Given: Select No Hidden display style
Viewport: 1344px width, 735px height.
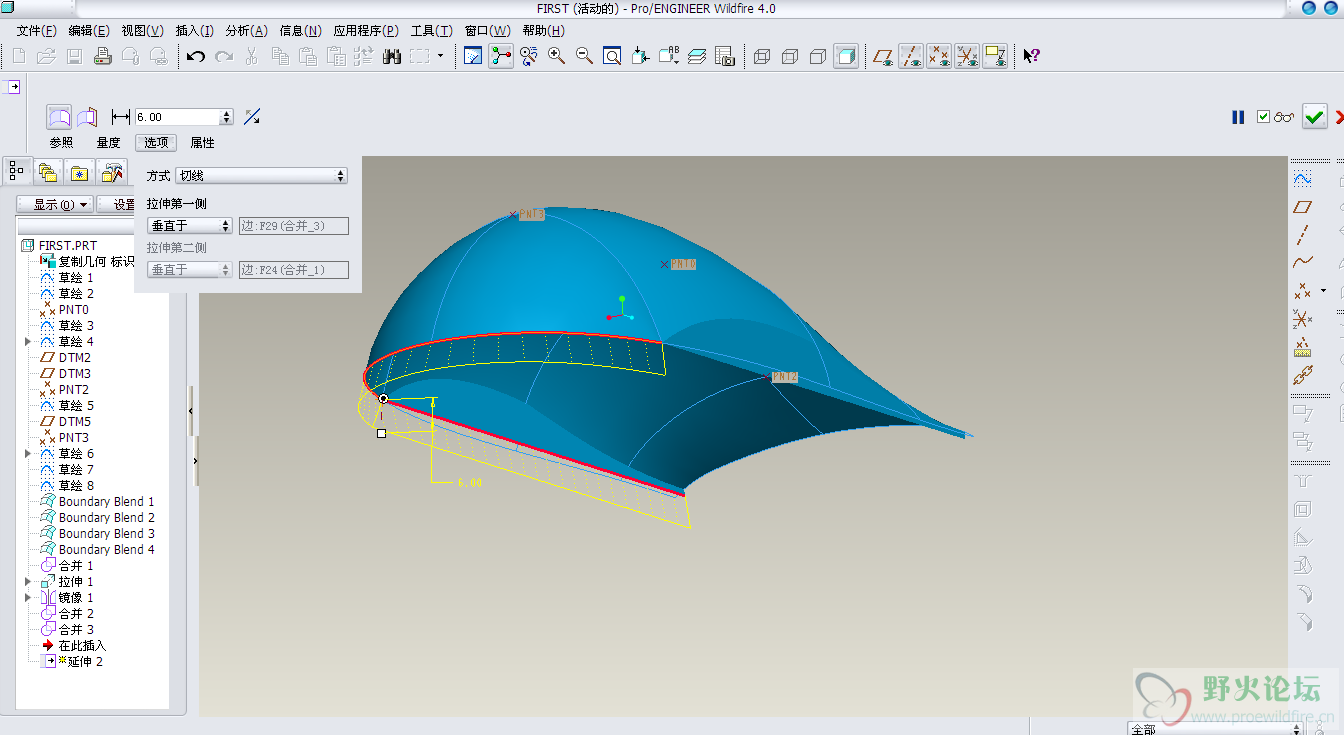Looking at the screenshot, I should [818, 56].
